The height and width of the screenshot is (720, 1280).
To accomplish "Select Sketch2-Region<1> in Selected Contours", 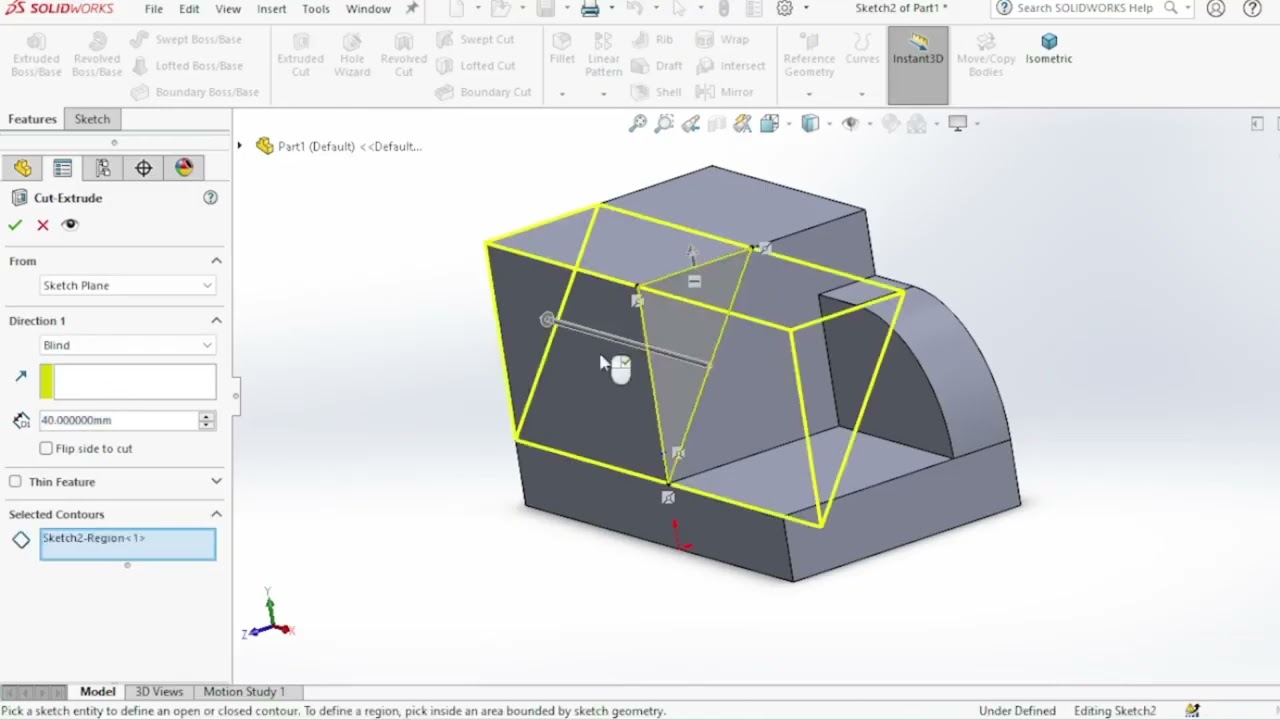I will click(93, 538).
